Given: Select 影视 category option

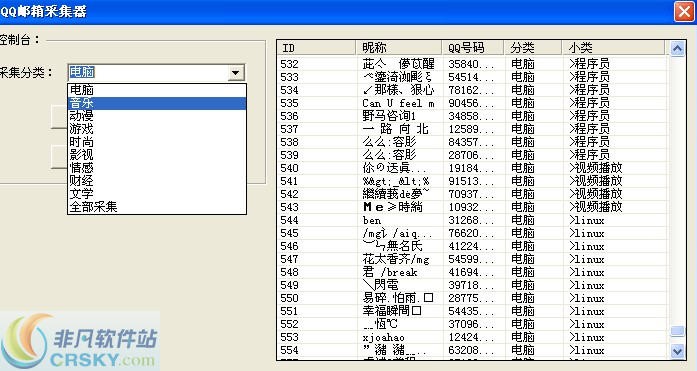Looking at the screenshot, I should click(157, 155).
